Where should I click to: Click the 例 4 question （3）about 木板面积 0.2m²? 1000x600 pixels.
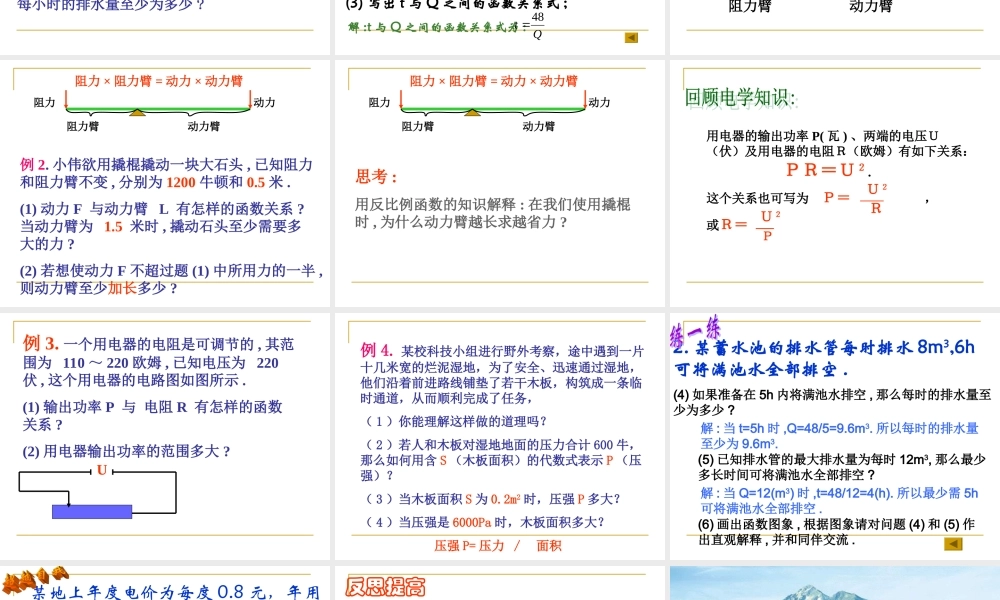pyautogui.click(x=492, y=499)
